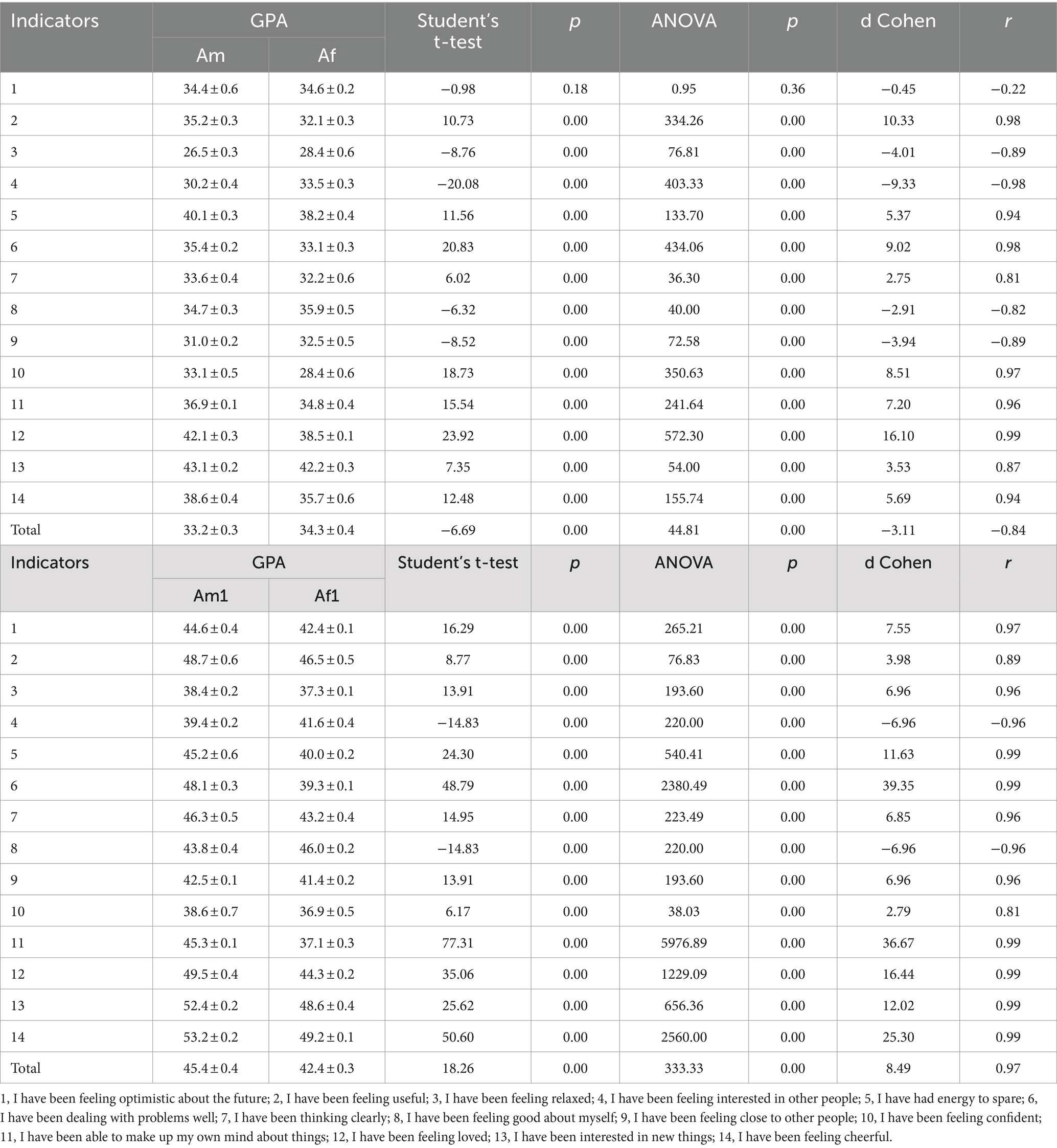
Task: Select the t-test value −6.32
Action: pos(457,309)
